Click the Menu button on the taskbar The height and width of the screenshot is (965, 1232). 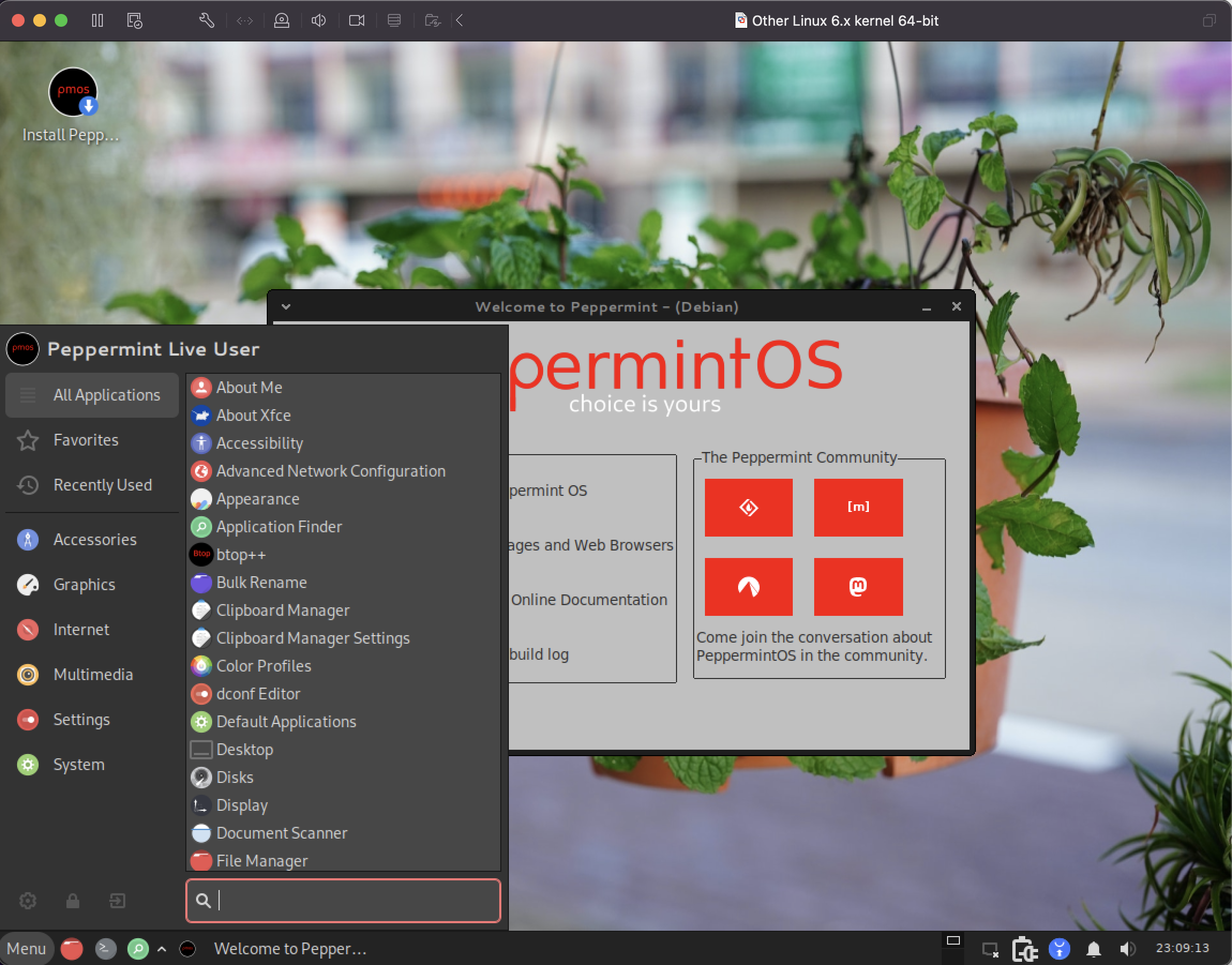point(26,948)
